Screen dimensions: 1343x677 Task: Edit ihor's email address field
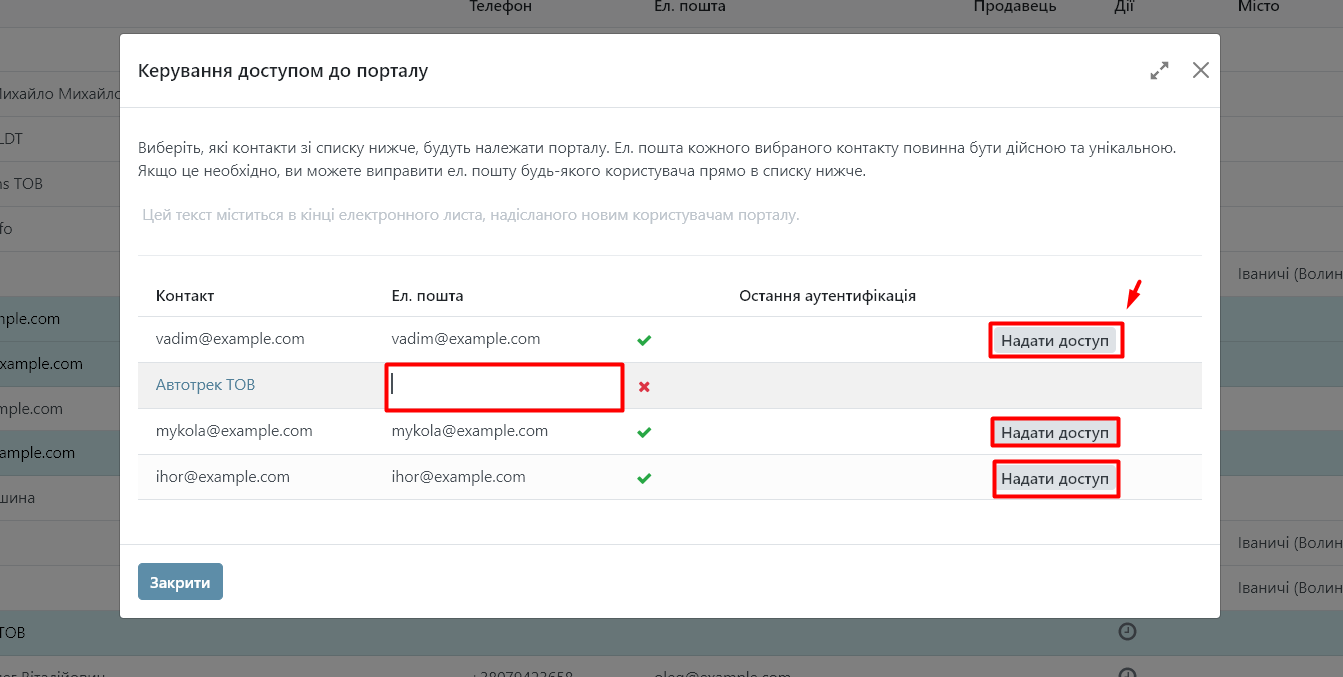tap(458, 477)
